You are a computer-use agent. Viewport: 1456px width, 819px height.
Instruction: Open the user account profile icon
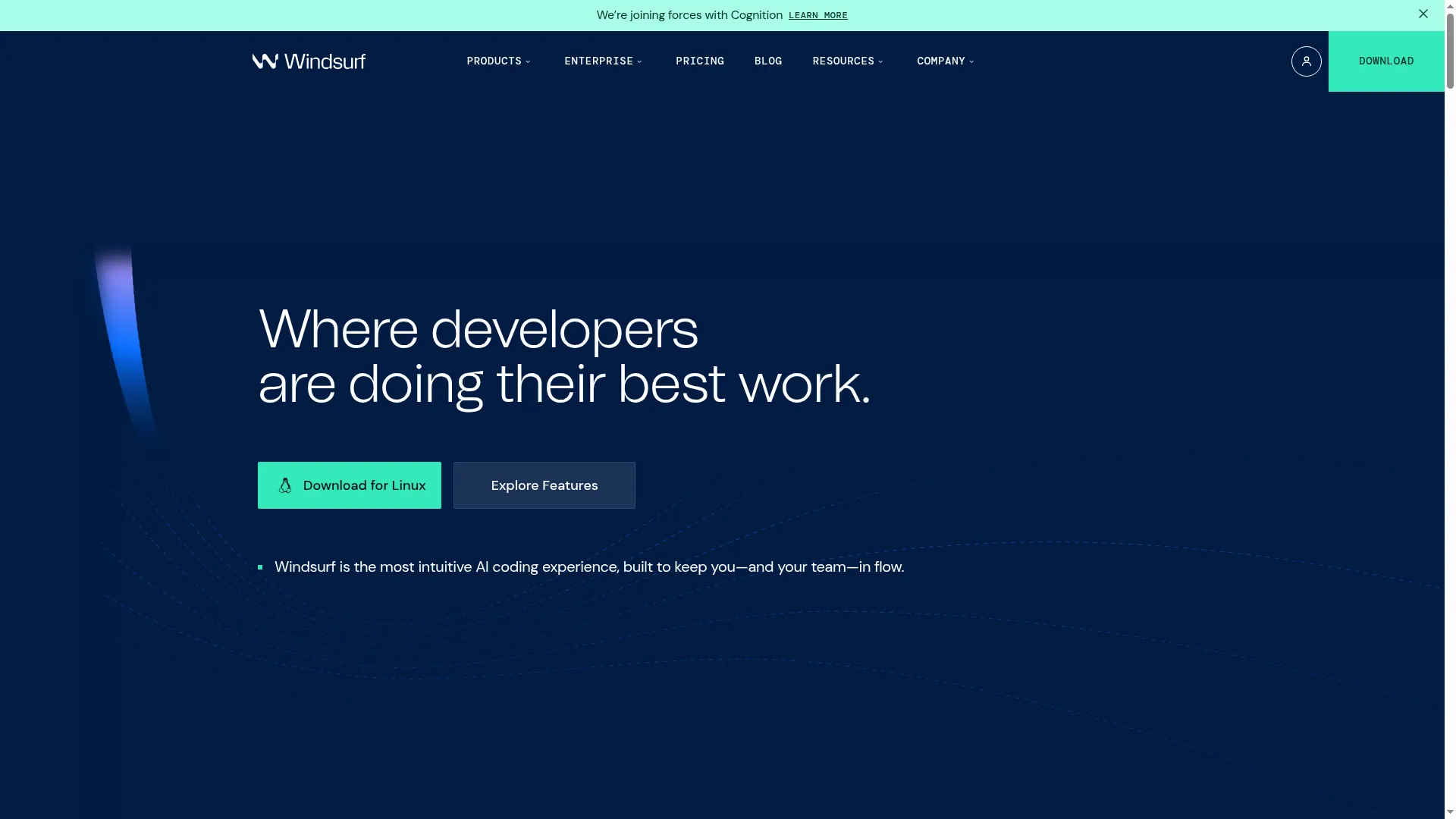pyautogui.click(x=1306, y=61)
